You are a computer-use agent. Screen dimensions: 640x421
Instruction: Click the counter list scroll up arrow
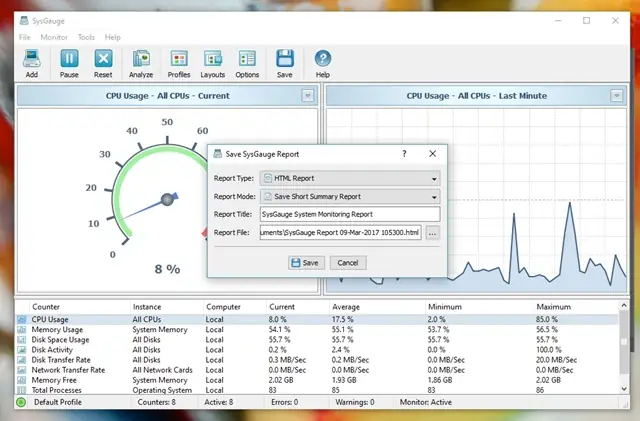click(624, 305)
